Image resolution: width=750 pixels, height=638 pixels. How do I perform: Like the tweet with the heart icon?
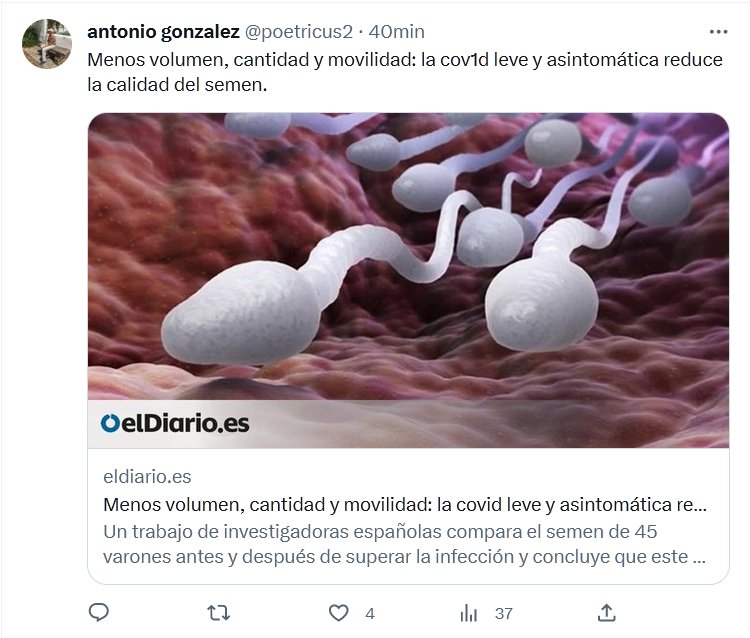click(339, 613)
